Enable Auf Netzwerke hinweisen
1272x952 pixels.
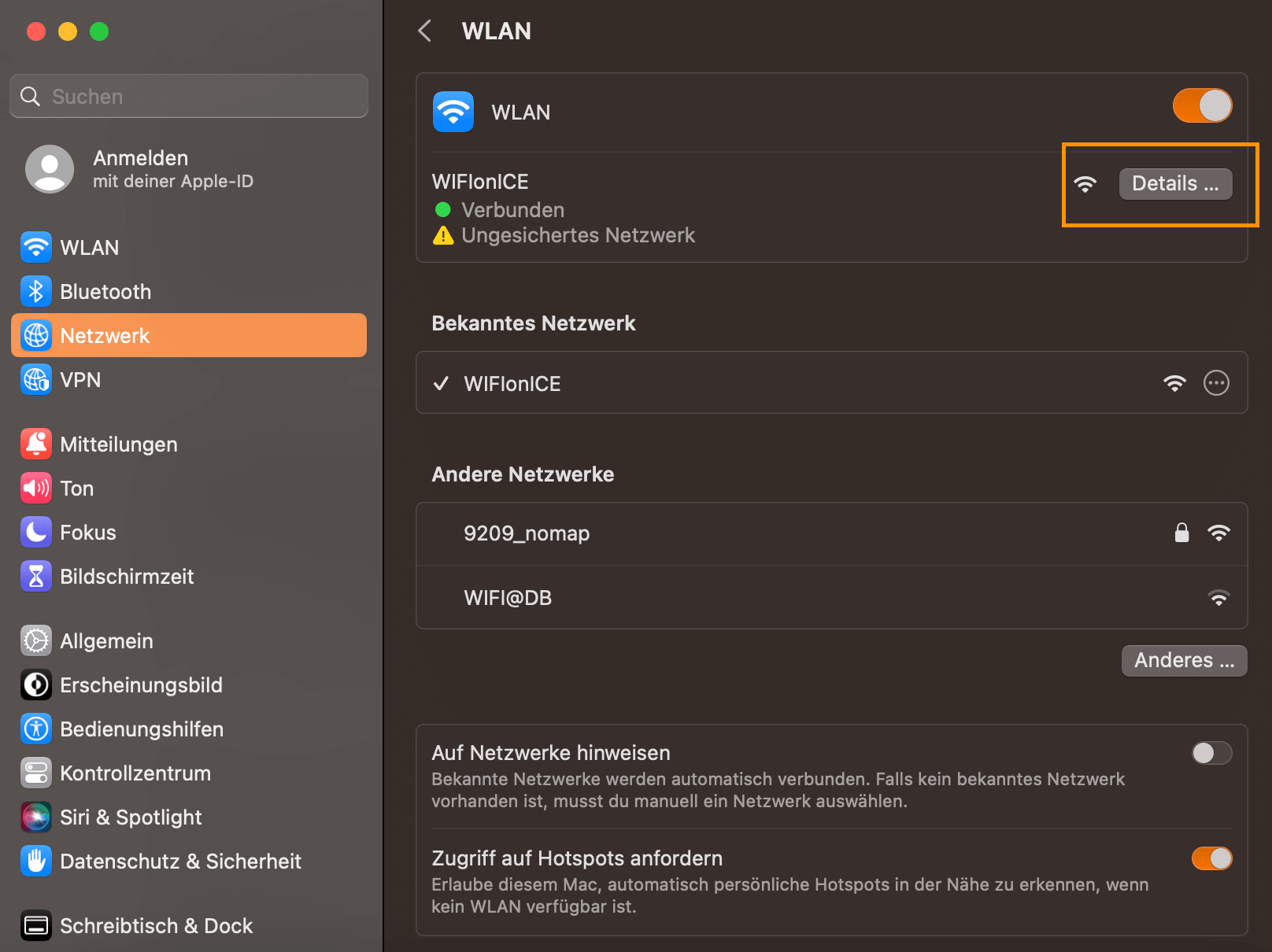[1211, 753]
